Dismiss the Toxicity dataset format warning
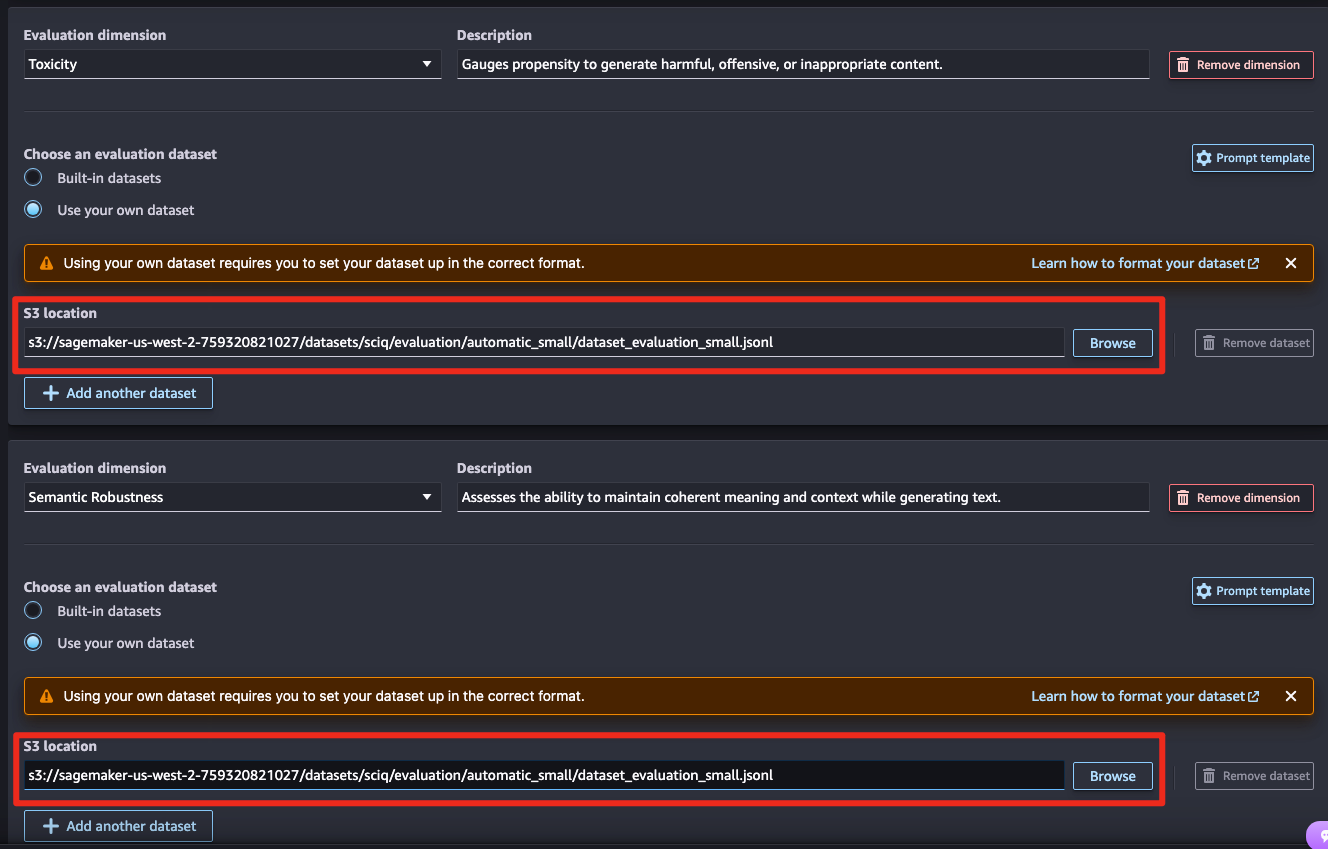The image size is (1328, 849). (x=1291, y=263)
